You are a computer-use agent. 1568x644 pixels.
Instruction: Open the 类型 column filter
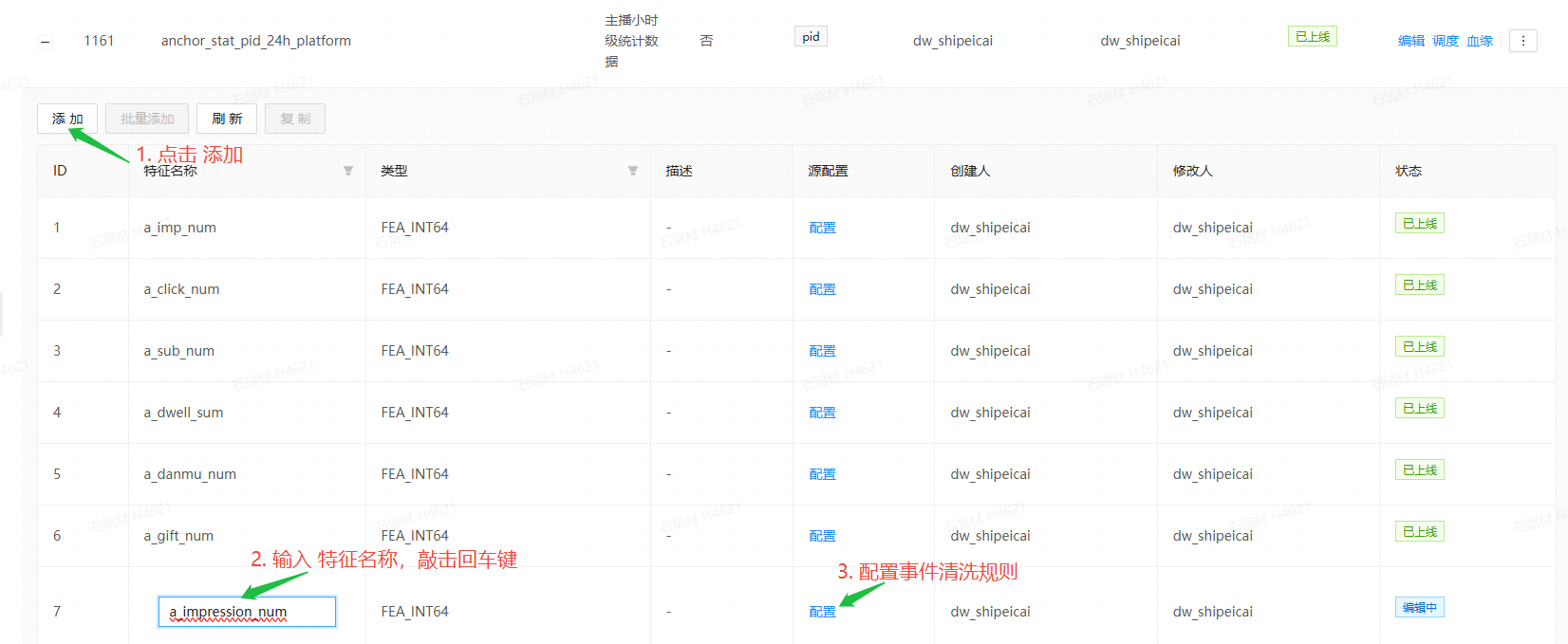(x=633, y=171)
